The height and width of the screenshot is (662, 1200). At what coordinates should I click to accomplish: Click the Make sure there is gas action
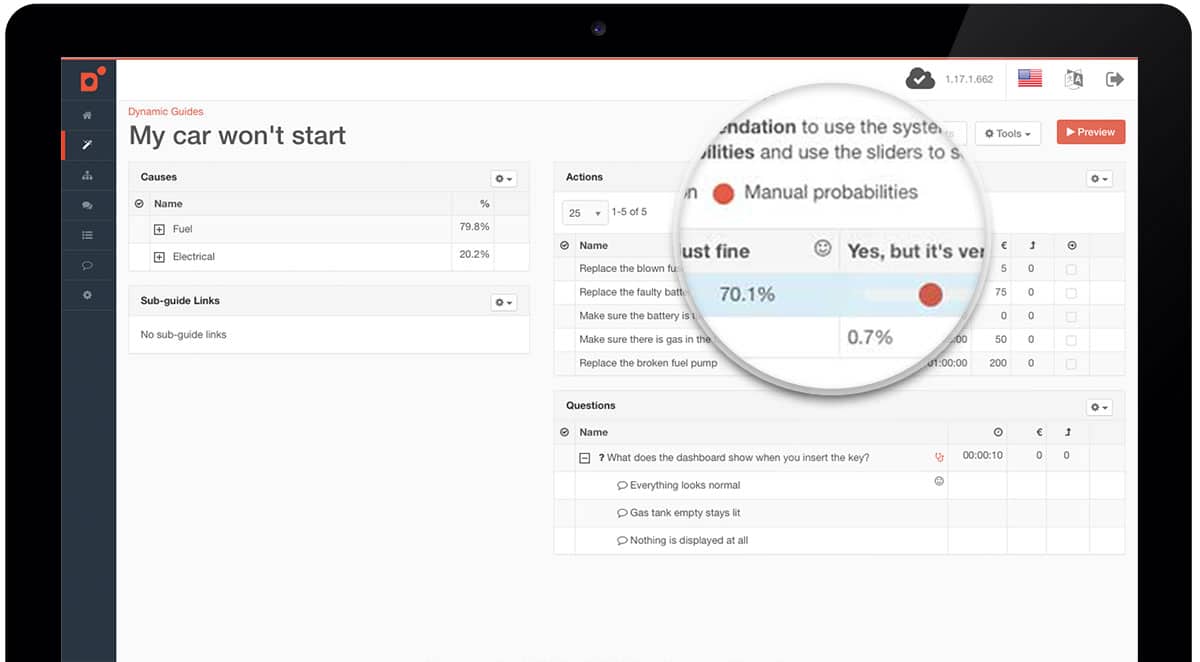pos(645,340)
